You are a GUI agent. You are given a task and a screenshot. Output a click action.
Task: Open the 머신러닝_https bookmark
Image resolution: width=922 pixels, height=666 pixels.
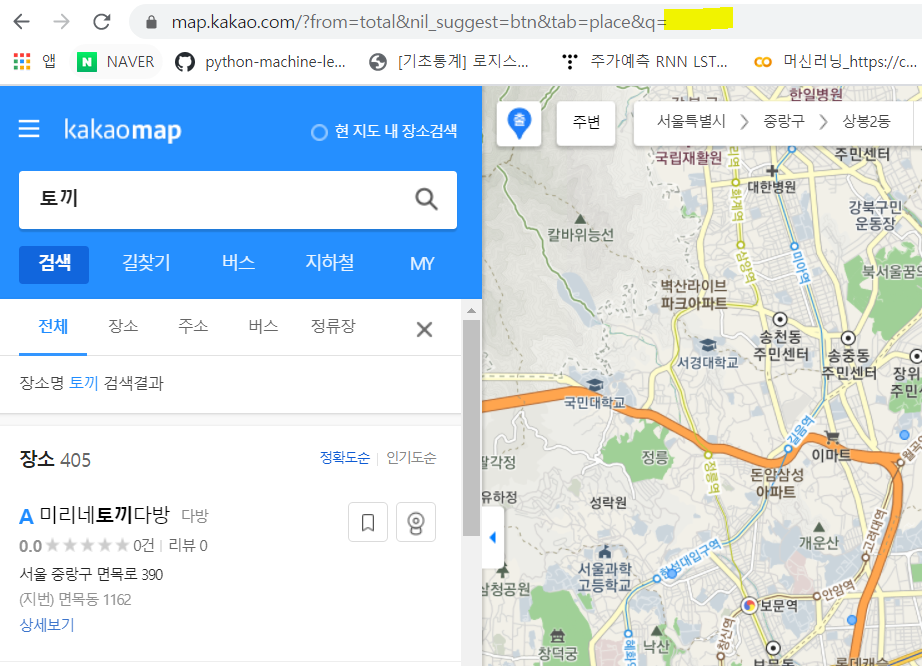tap(835, 61)
